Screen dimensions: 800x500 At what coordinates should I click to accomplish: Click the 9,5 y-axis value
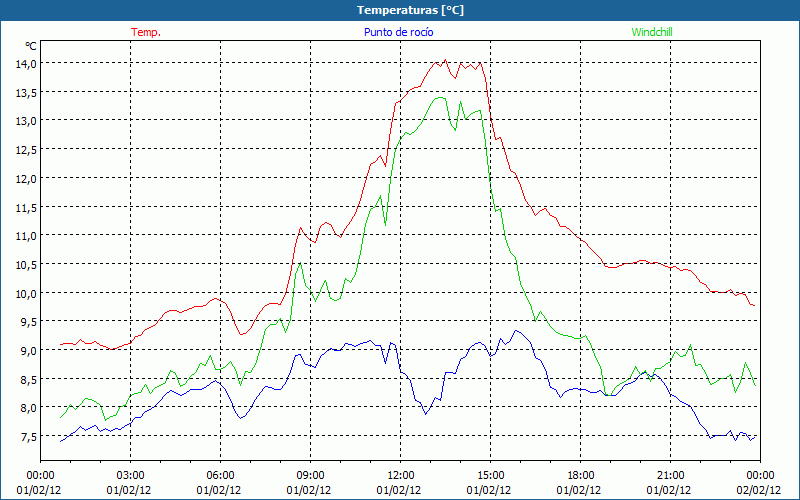click(28, 321)
